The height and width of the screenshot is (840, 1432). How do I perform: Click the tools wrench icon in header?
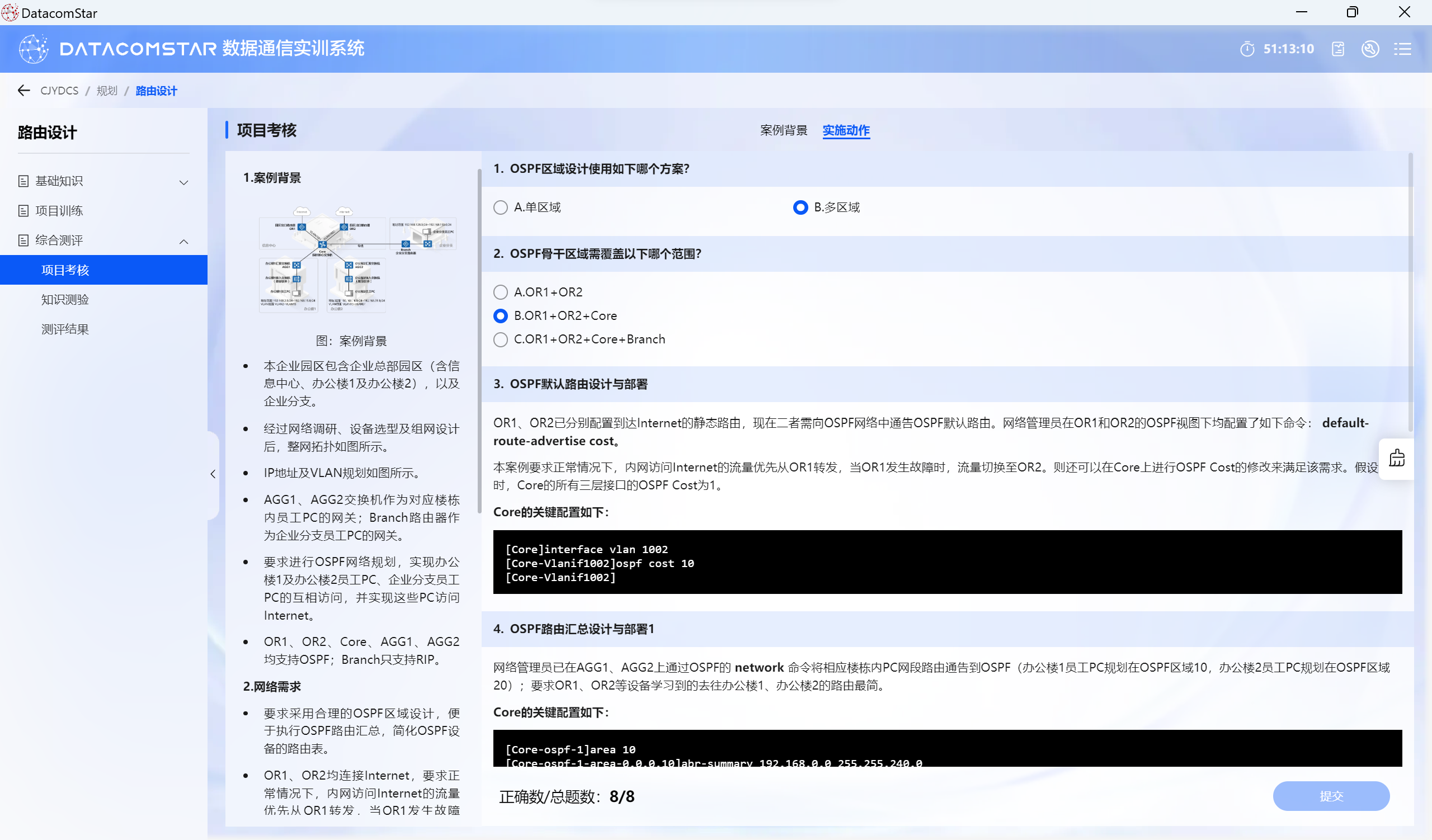coord(1370,49)
